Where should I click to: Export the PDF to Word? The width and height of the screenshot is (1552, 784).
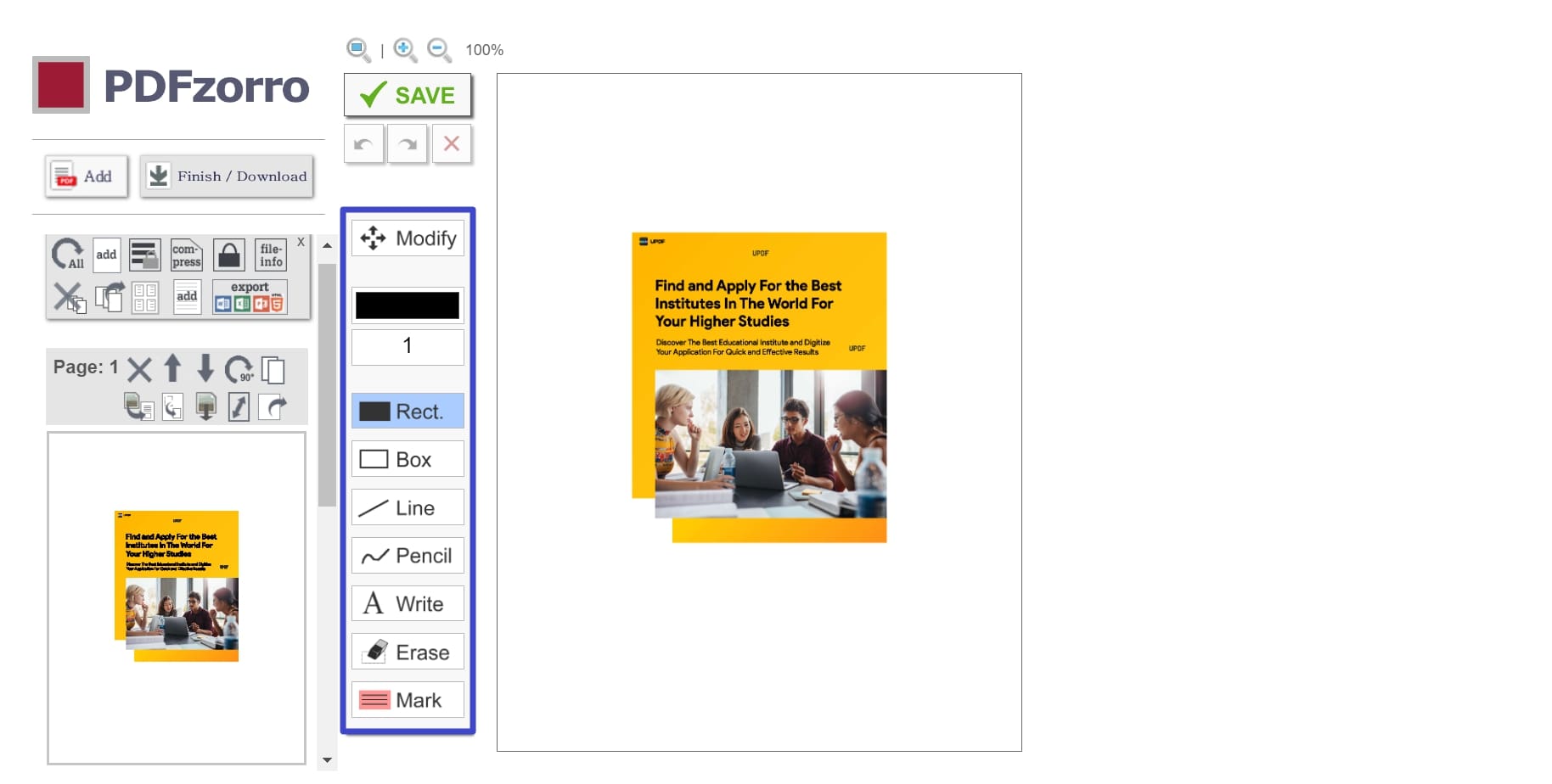pos(223,305)
